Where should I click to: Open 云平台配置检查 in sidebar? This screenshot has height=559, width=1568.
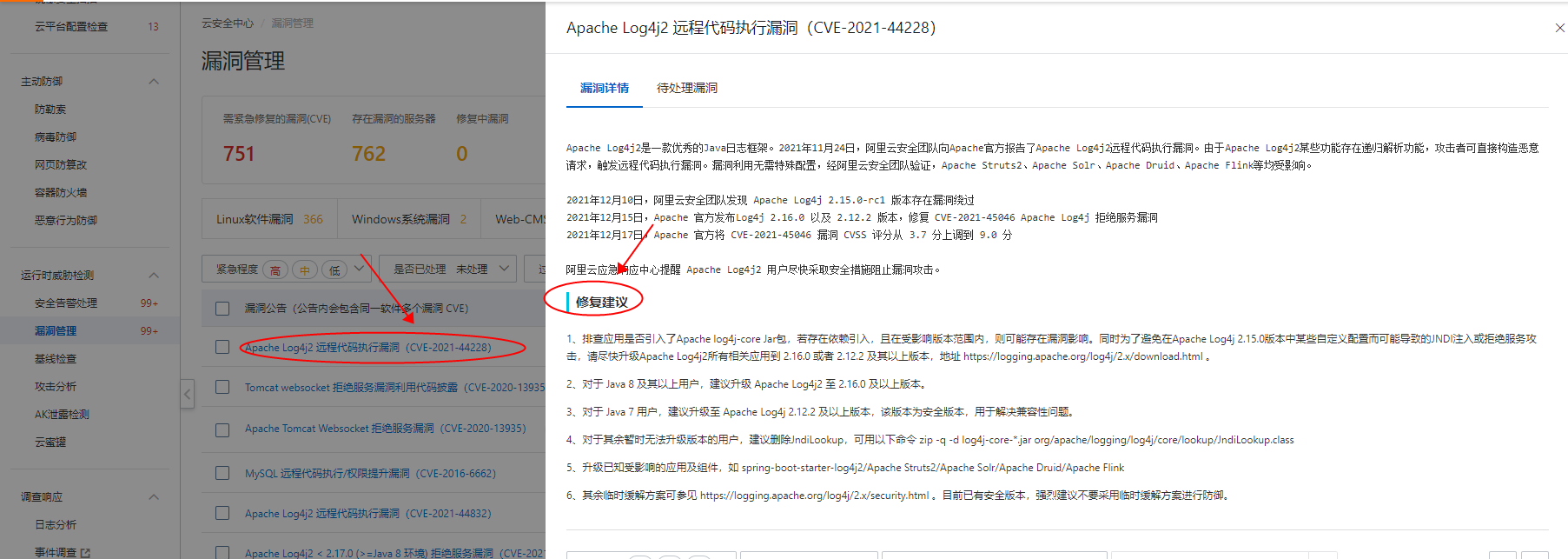point(71,27)
